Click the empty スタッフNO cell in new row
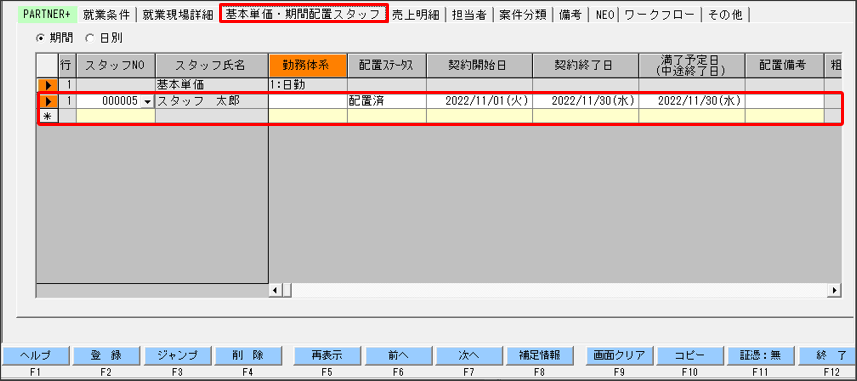 coord(116,115)
